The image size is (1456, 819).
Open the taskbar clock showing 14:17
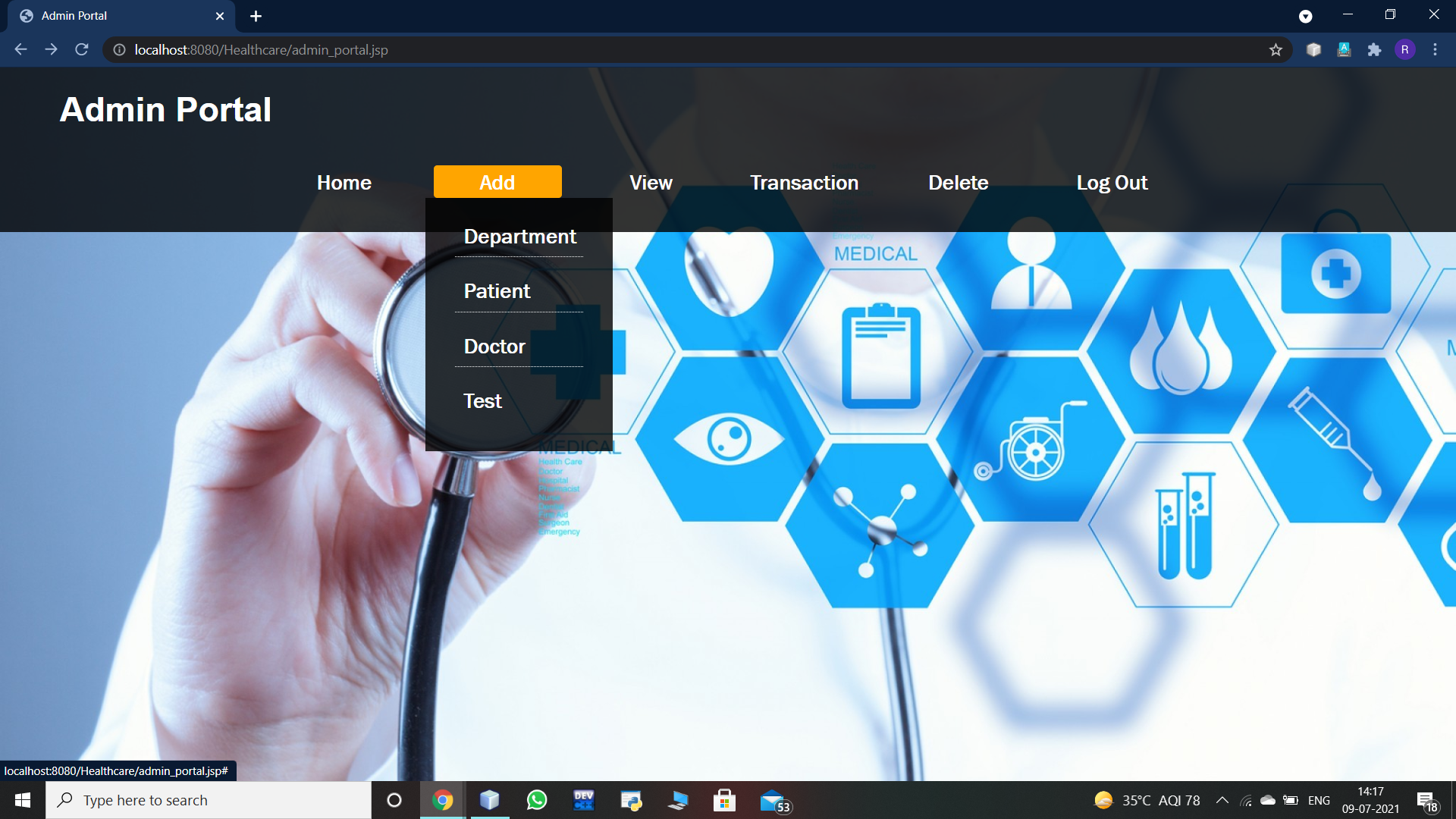tap(1370, 800)
